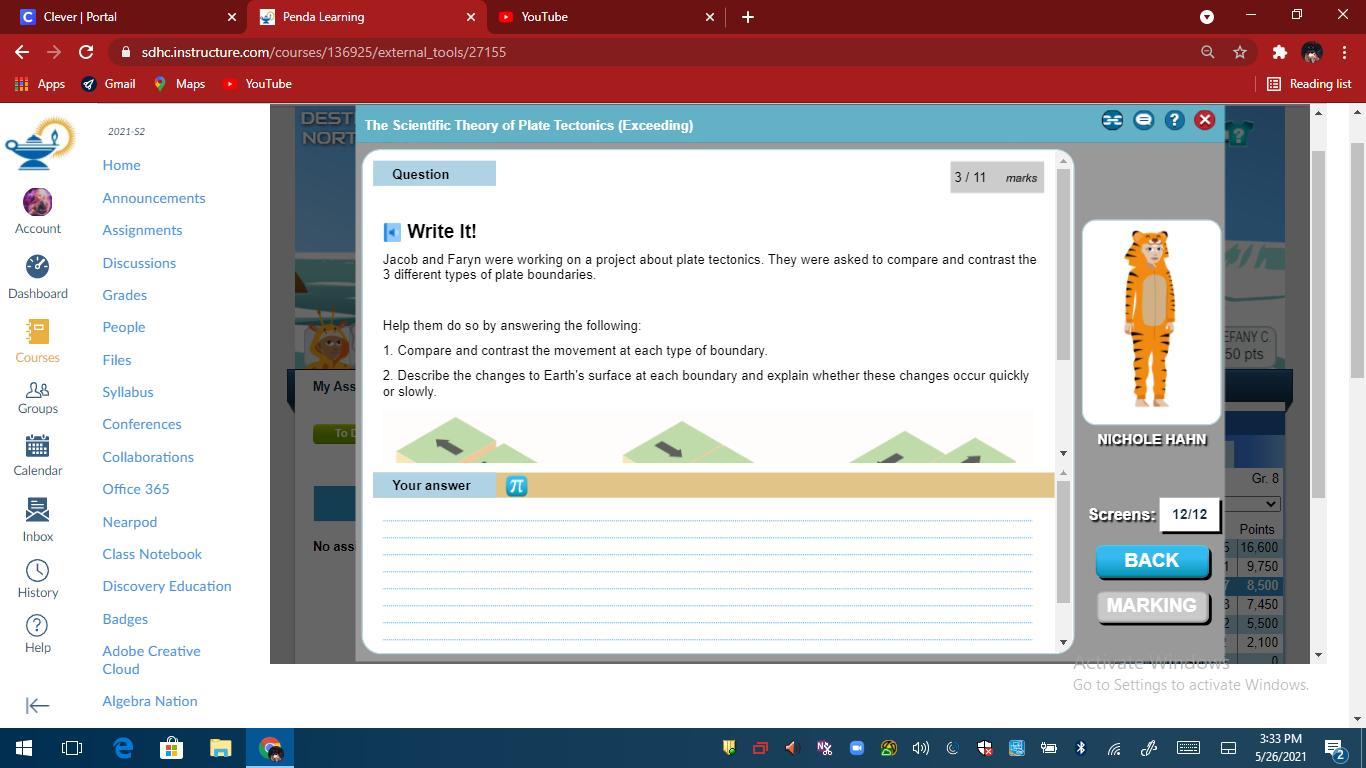1366x768 pixels.
Task: Click the settings sliders icon in header
Action: click(1112, 120)
